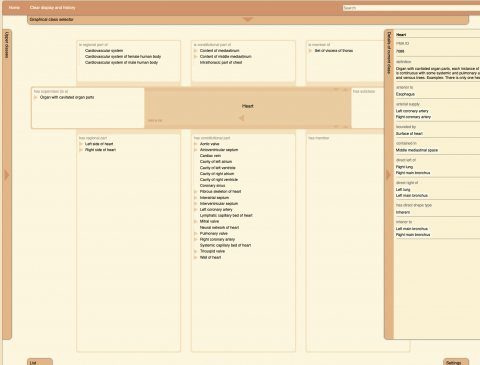Select Intrathoracic part of chest
Screen dimensions: 480x365
pos(221,63)
